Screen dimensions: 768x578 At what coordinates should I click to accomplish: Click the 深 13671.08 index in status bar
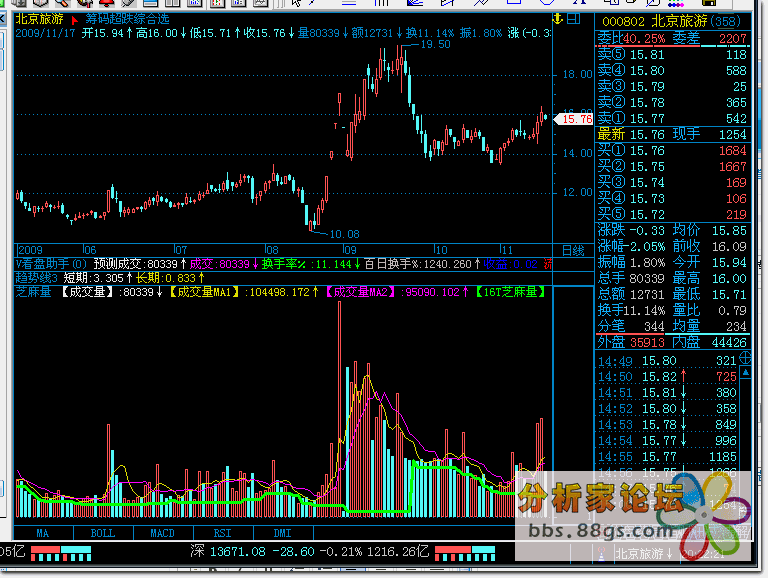pyautogui.click(x=228, y=551)
